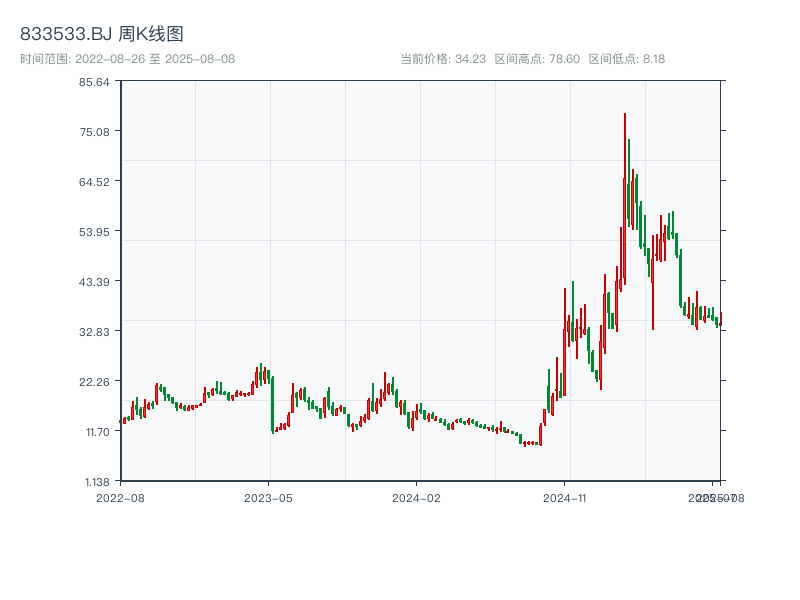Click the chart title 833533.BJ 周K线图

click(x=102, y=34)
